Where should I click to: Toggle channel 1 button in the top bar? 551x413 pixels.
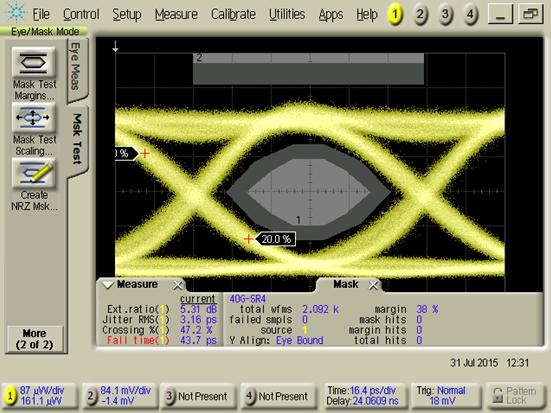(395, 14)
